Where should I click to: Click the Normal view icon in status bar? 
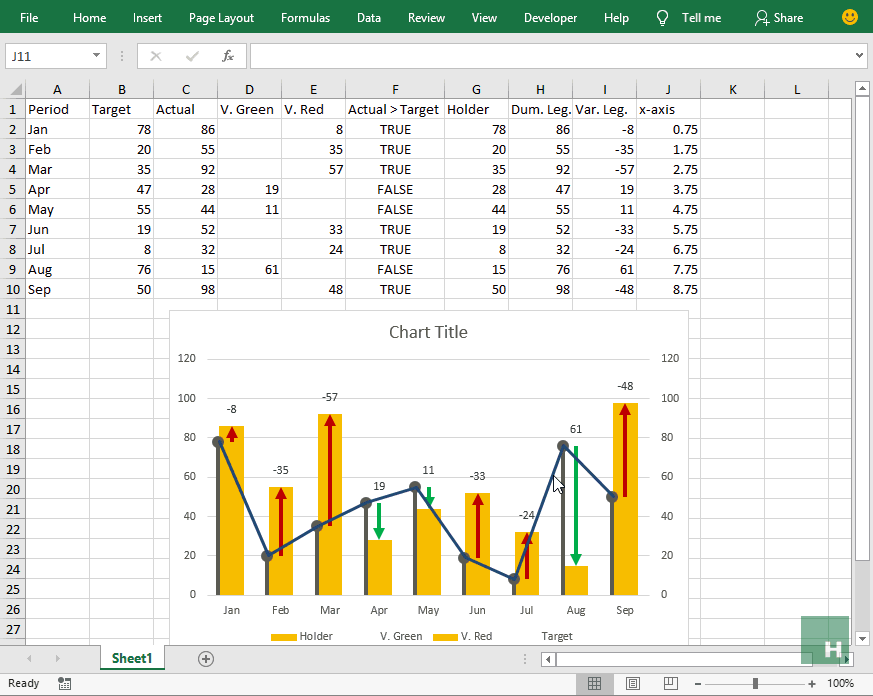click(595, 683)
